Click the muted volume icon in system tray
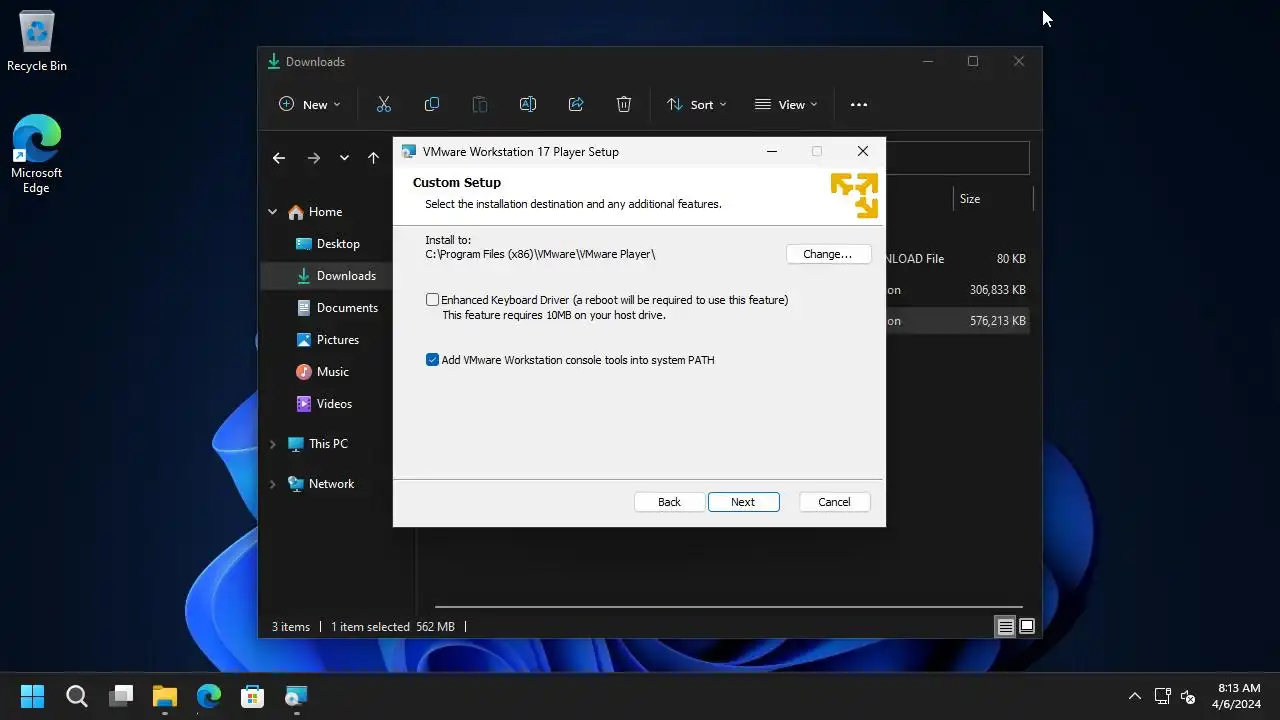 1188,696
